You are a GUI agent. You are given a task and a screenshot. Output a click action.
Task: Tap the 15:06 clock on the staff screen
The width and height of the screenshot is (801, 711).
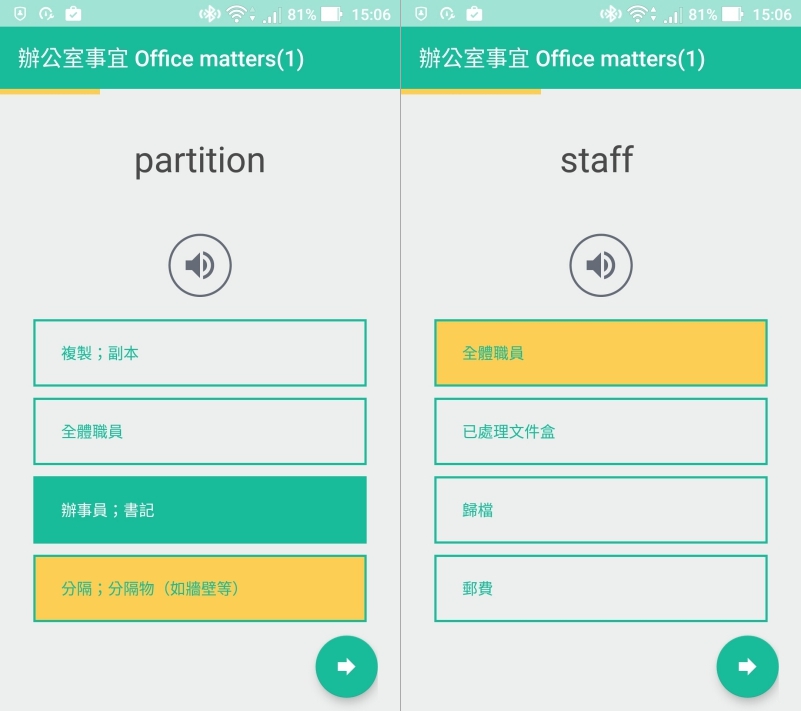click(x=772, y=14)
